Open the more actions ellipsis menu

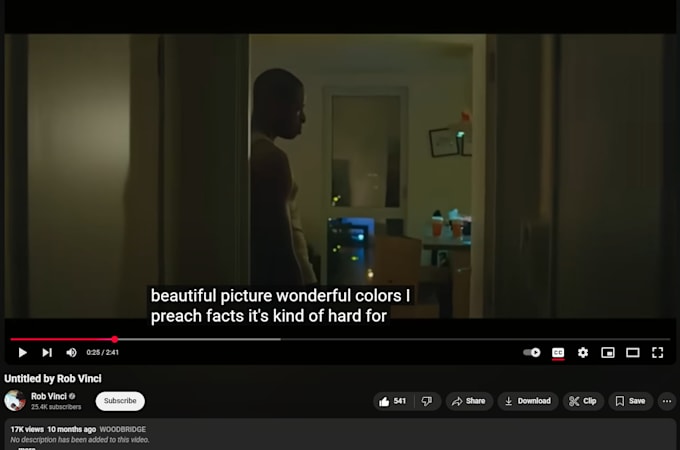[667, 401]
